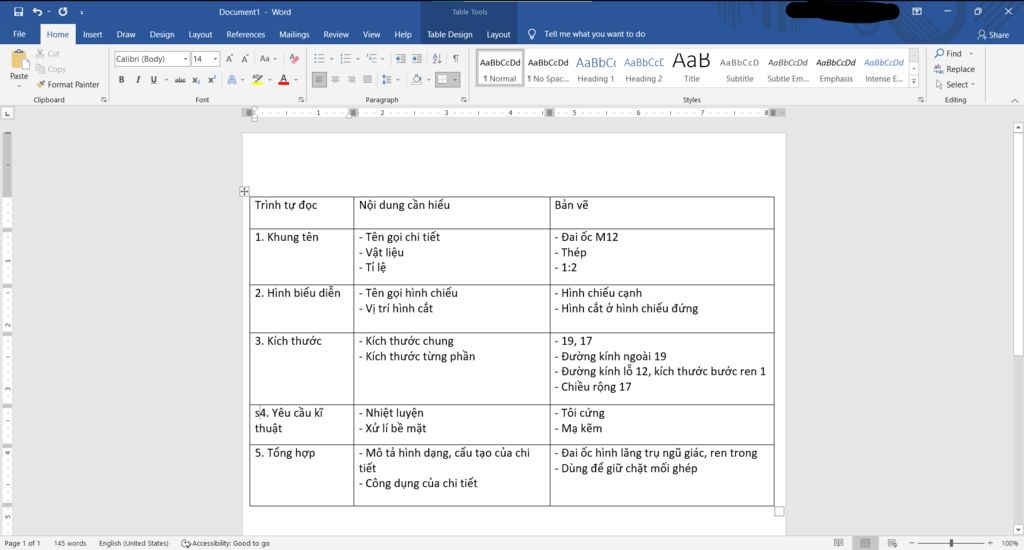Image resolution: width=1024 pixels, height=550 pixels.
Task: Switch to Read Mode view
Action: pos(839,543)
